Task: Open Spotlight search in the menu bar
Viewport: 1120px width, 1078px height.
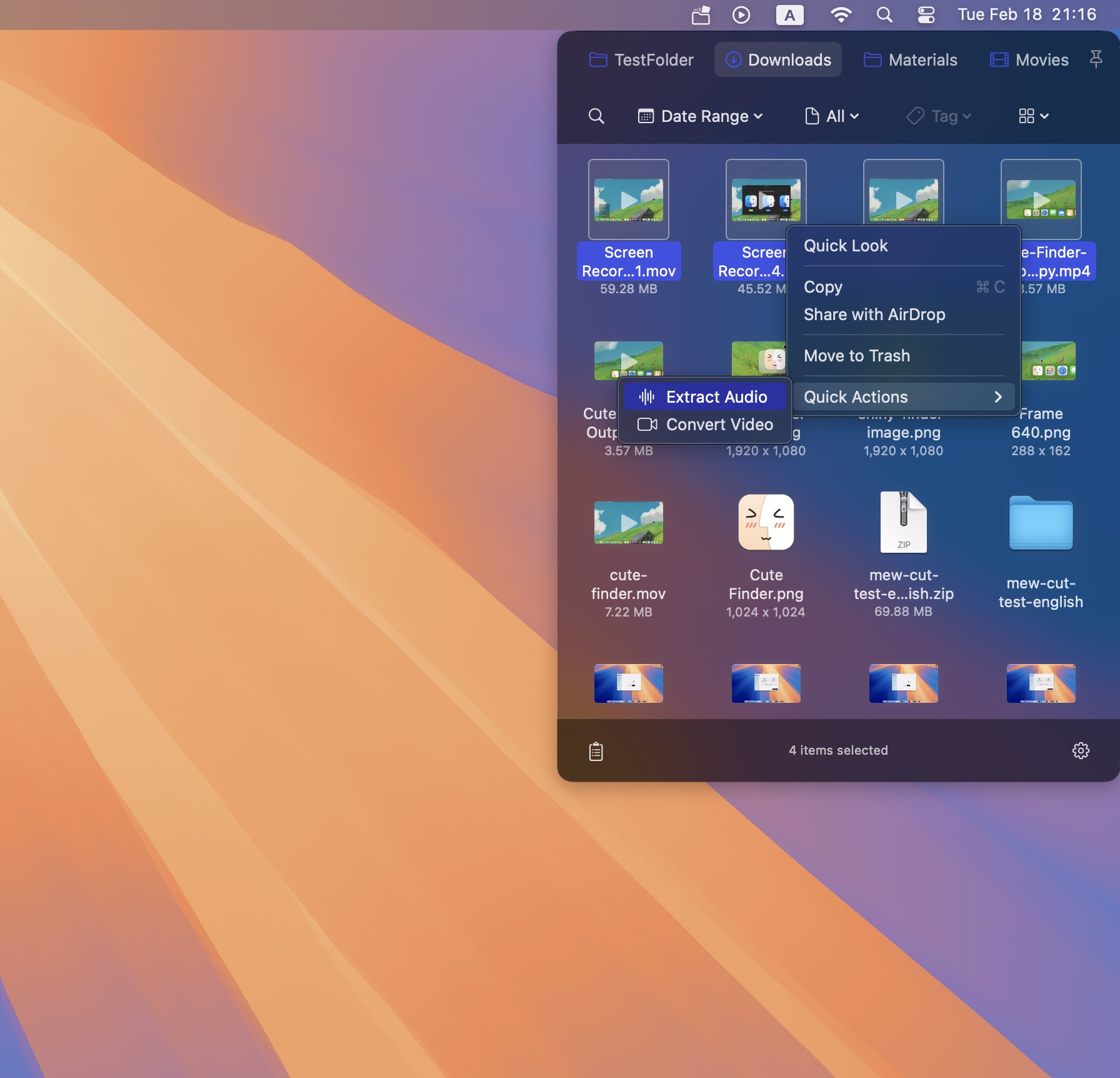Action: 884,15
